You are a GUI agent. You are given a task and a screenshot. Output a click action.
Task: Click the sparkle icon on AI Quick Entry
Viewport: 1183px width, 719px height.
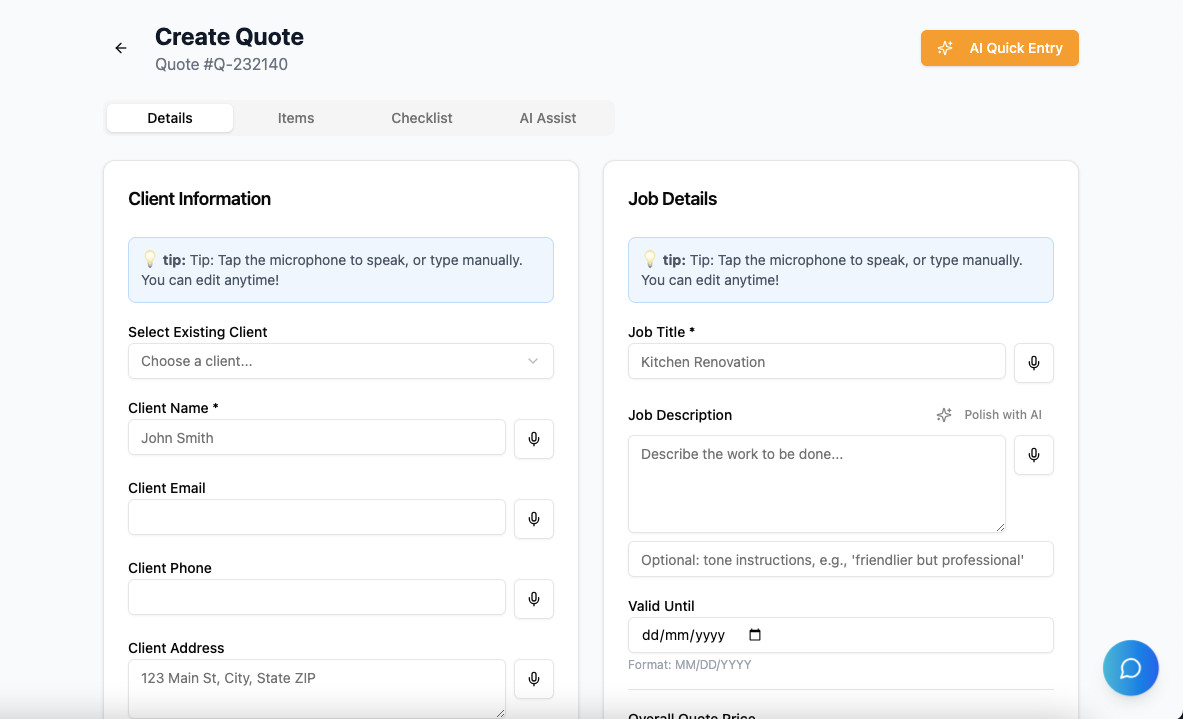945,48
